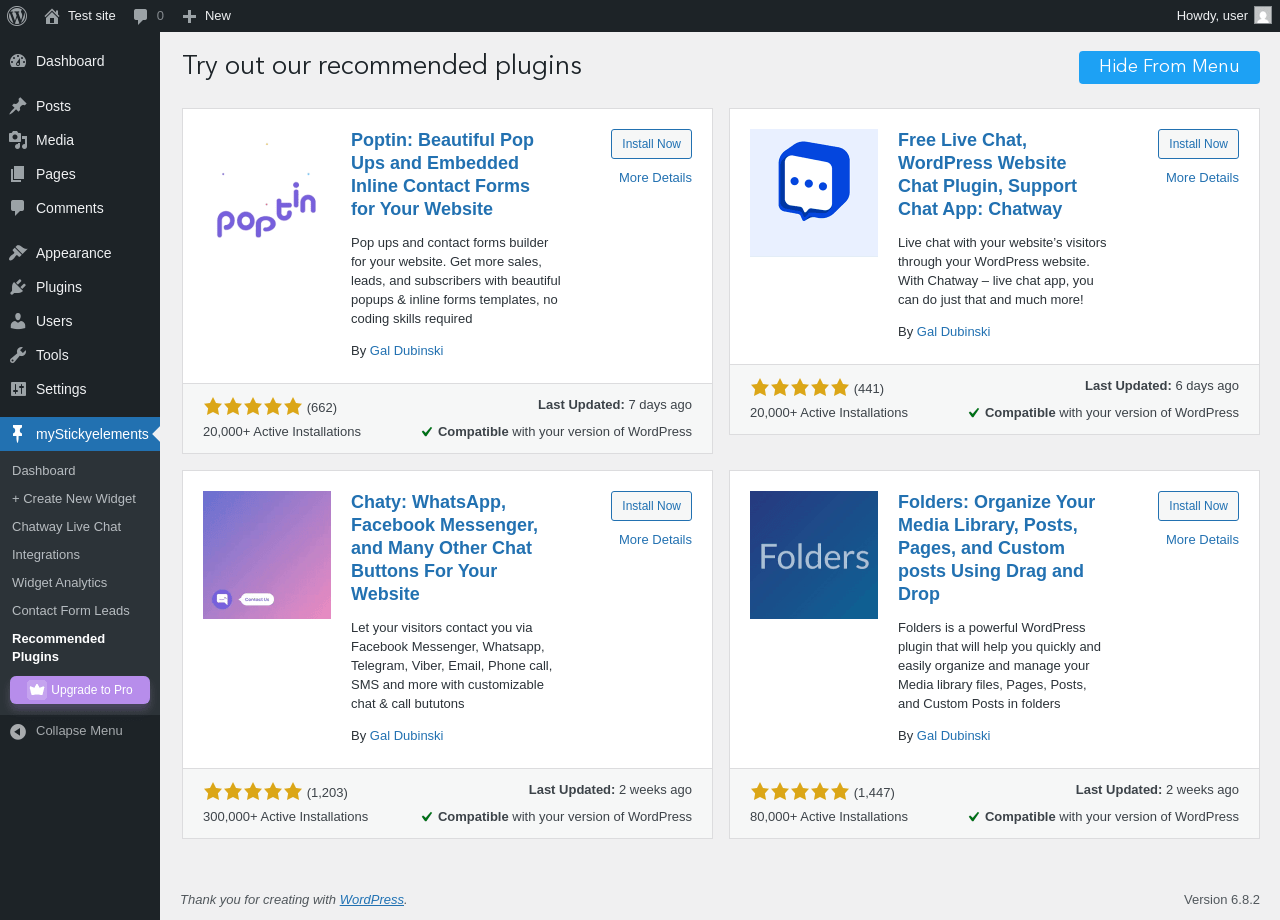Screen dimensions: 1280x920
Task: Click Hide From Menu button
Action: coord(1169,67)
